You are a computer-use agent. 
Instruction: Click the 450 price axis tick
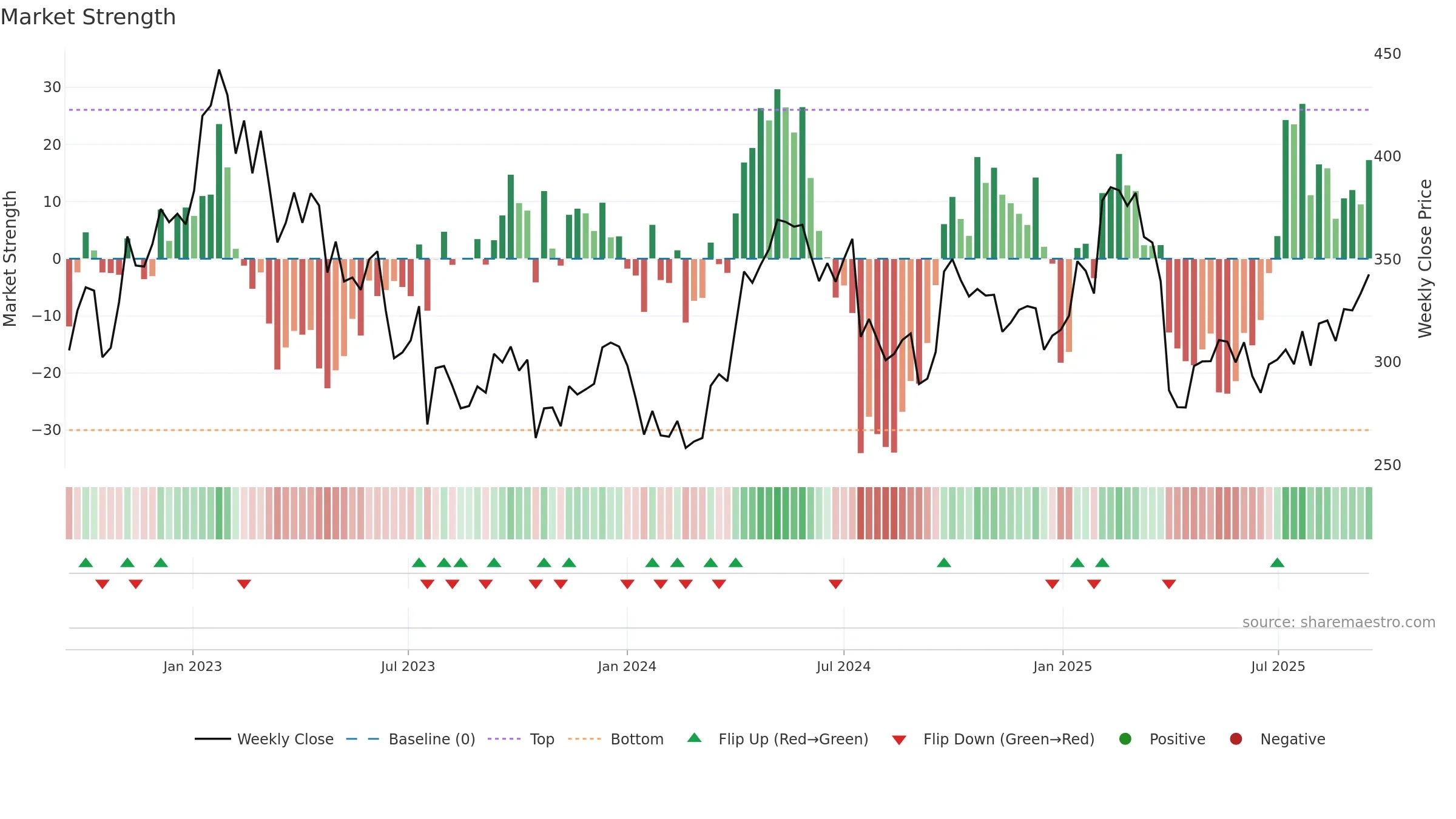[1387, 54]
